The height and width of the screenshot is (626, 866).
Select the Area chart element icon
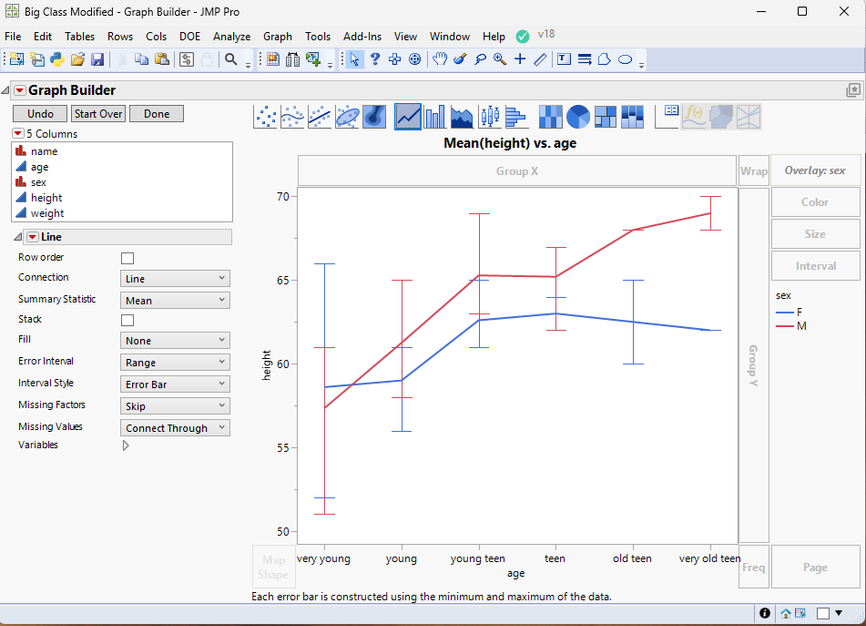coord(462,117)
